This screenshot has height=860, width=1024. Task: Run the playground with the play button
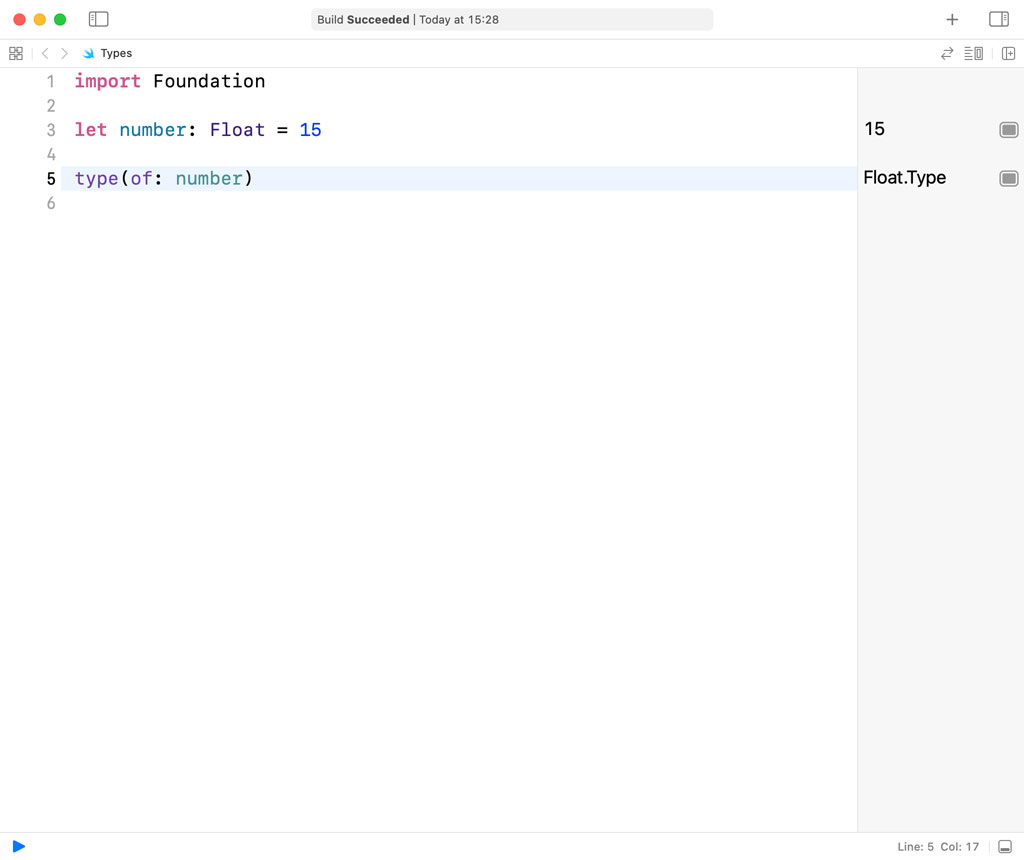click(18, 846)
